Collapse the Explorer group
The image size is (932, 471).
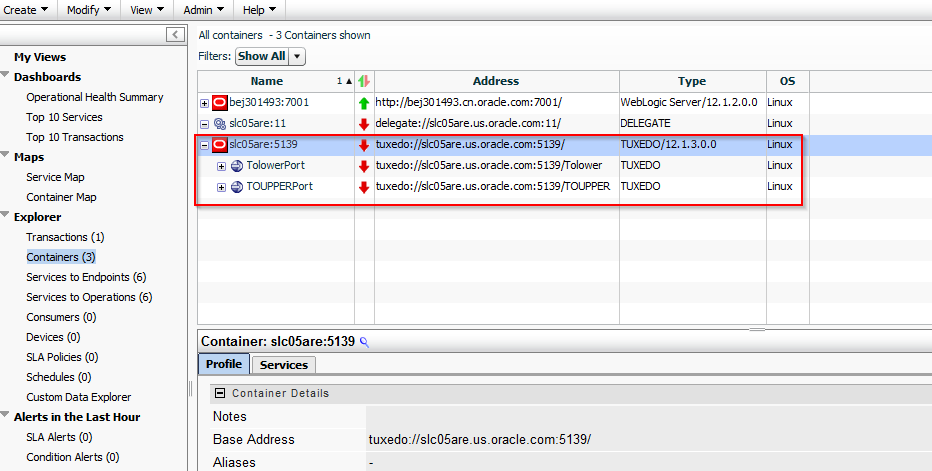pos(5,215)
